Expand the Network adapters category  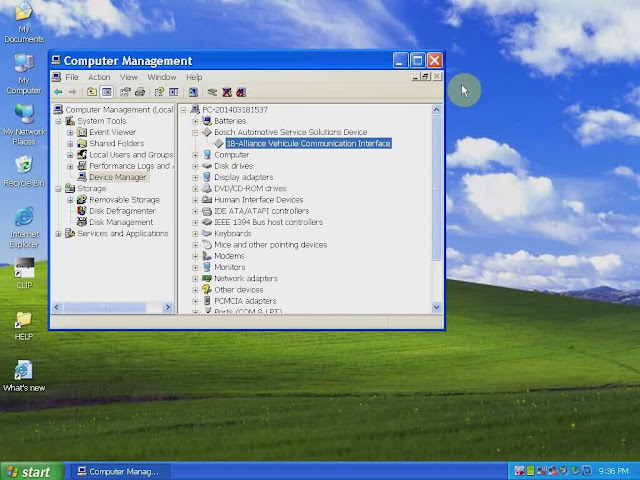coord(195,279)
